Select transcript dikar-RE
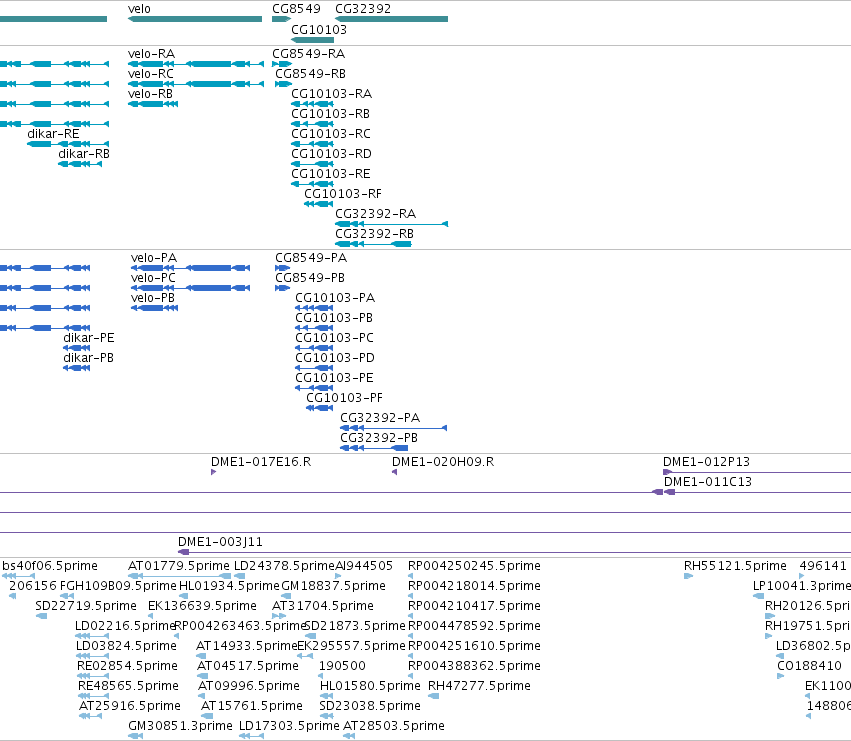This screenshot has width=851, height=741. (68, 144)
